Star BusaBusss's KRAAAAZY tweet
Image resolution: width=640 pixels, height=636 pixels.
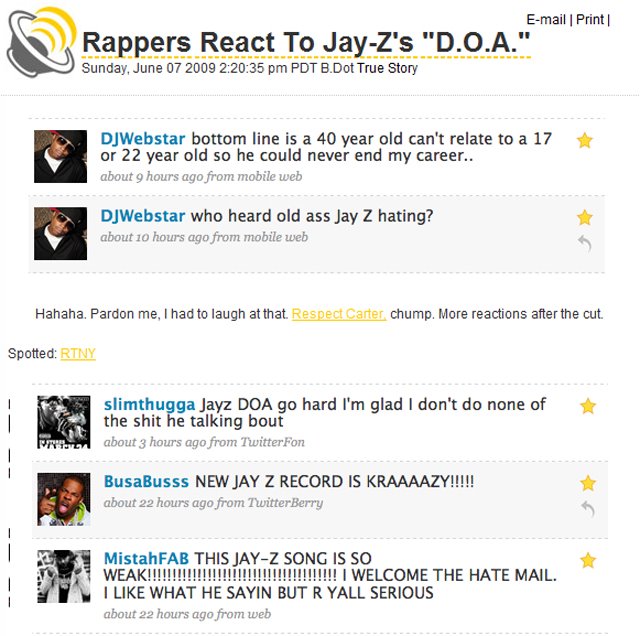588,483
